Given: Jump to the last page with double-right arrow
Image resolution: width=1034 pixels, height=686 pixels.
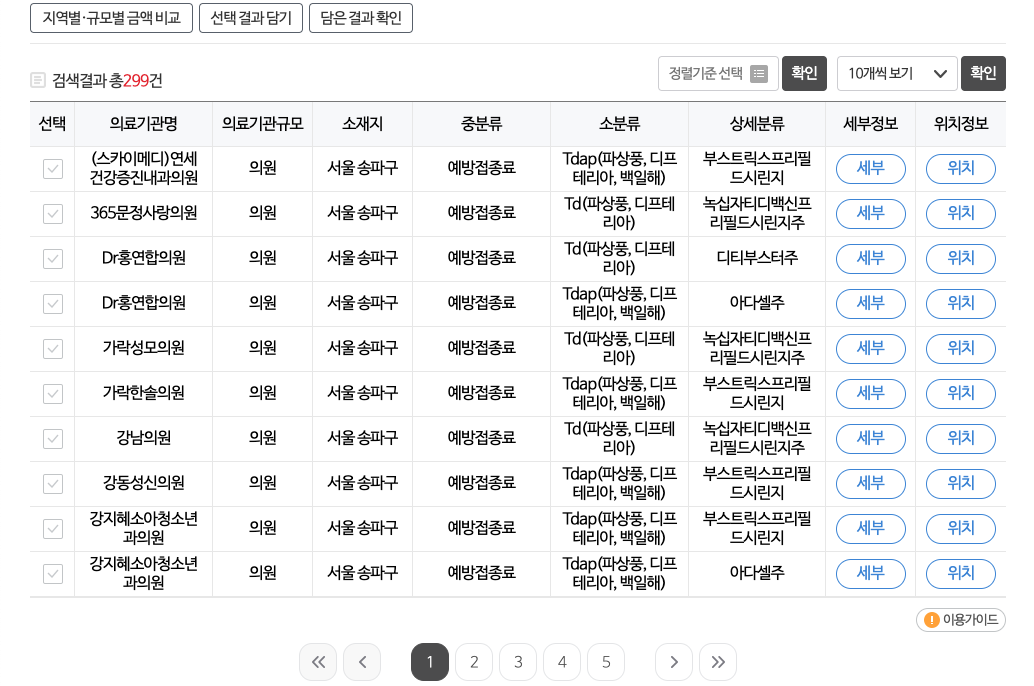Looking at the screenshot, I should pos(718,661).
